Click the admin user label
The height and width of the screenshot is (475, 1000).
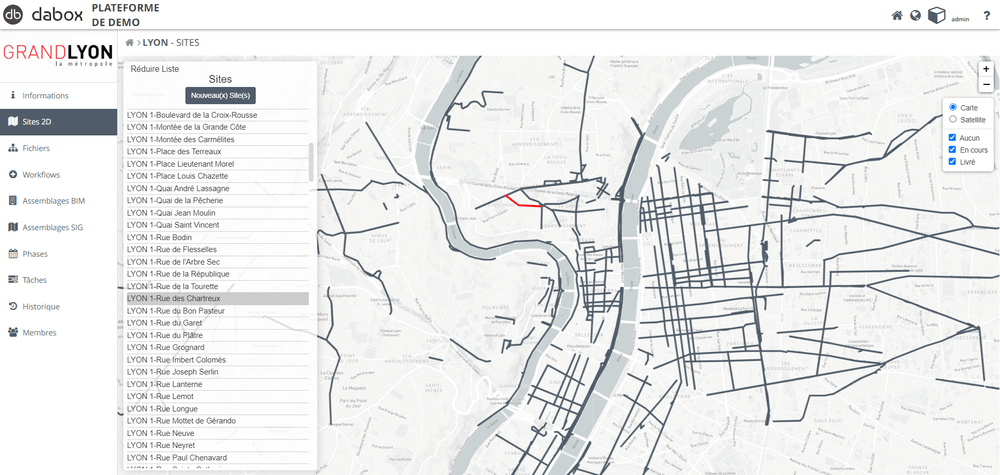960,19
